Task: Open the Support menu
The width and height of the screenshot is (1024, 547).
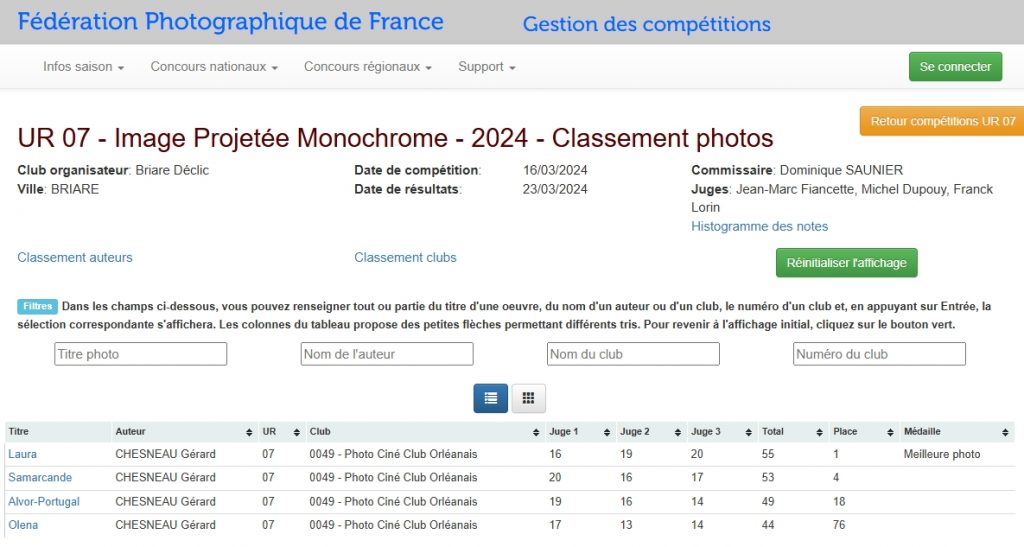Action: pos(486,67)
